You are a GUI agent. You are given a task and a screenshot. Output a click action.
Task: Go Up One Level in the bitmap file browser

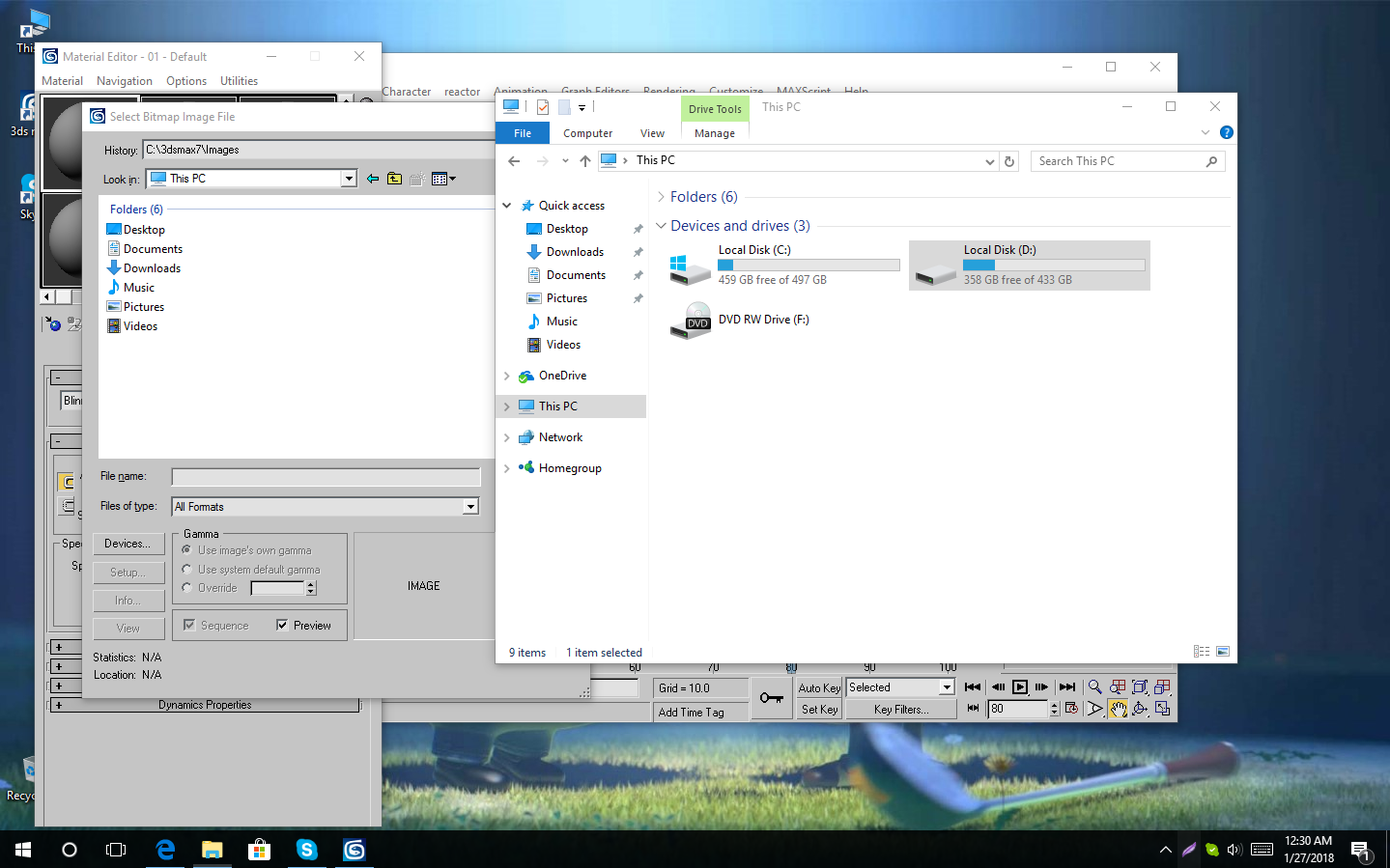394,178
